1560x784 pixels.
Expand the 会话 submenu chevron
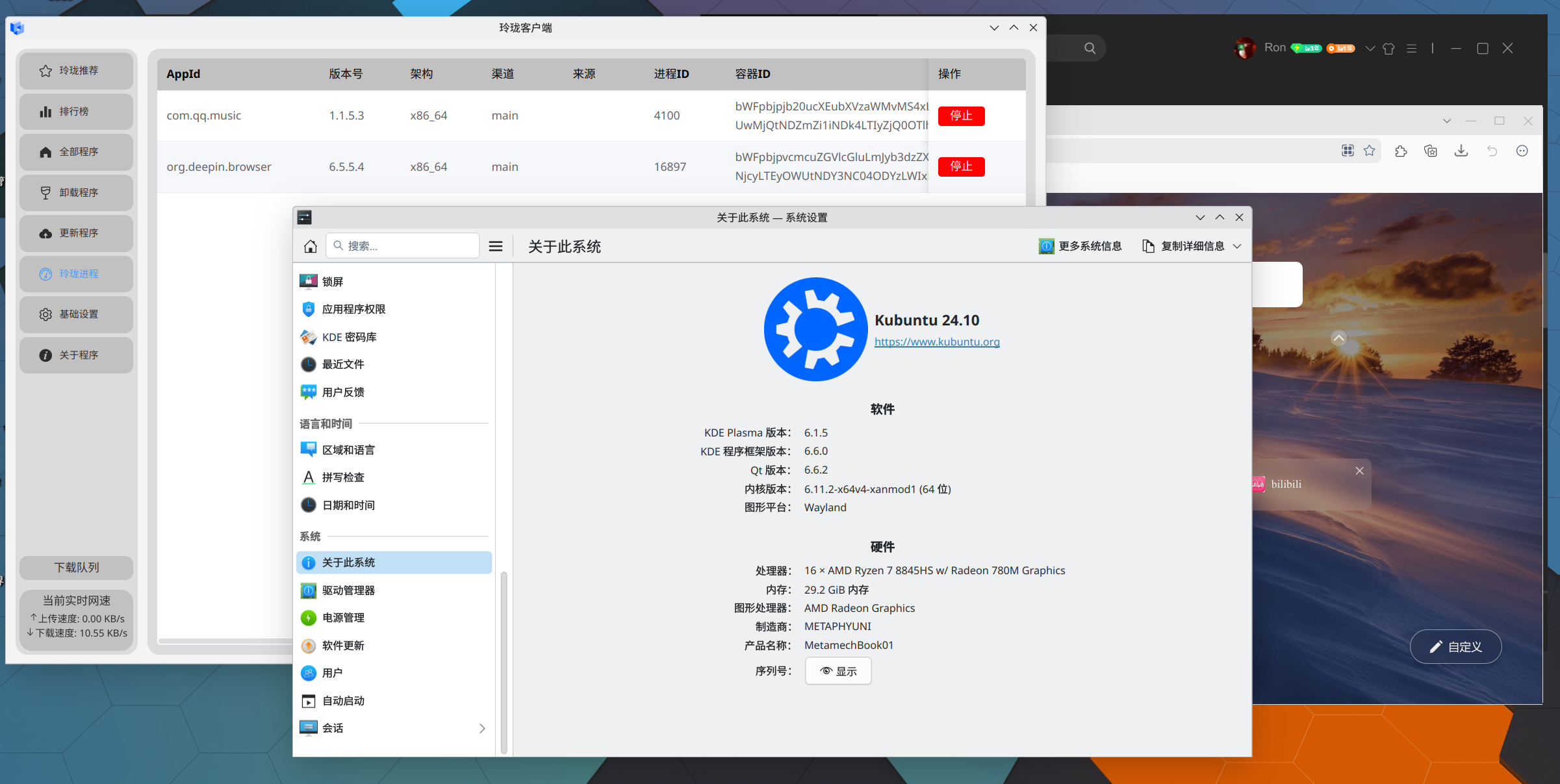coord(482,728)
